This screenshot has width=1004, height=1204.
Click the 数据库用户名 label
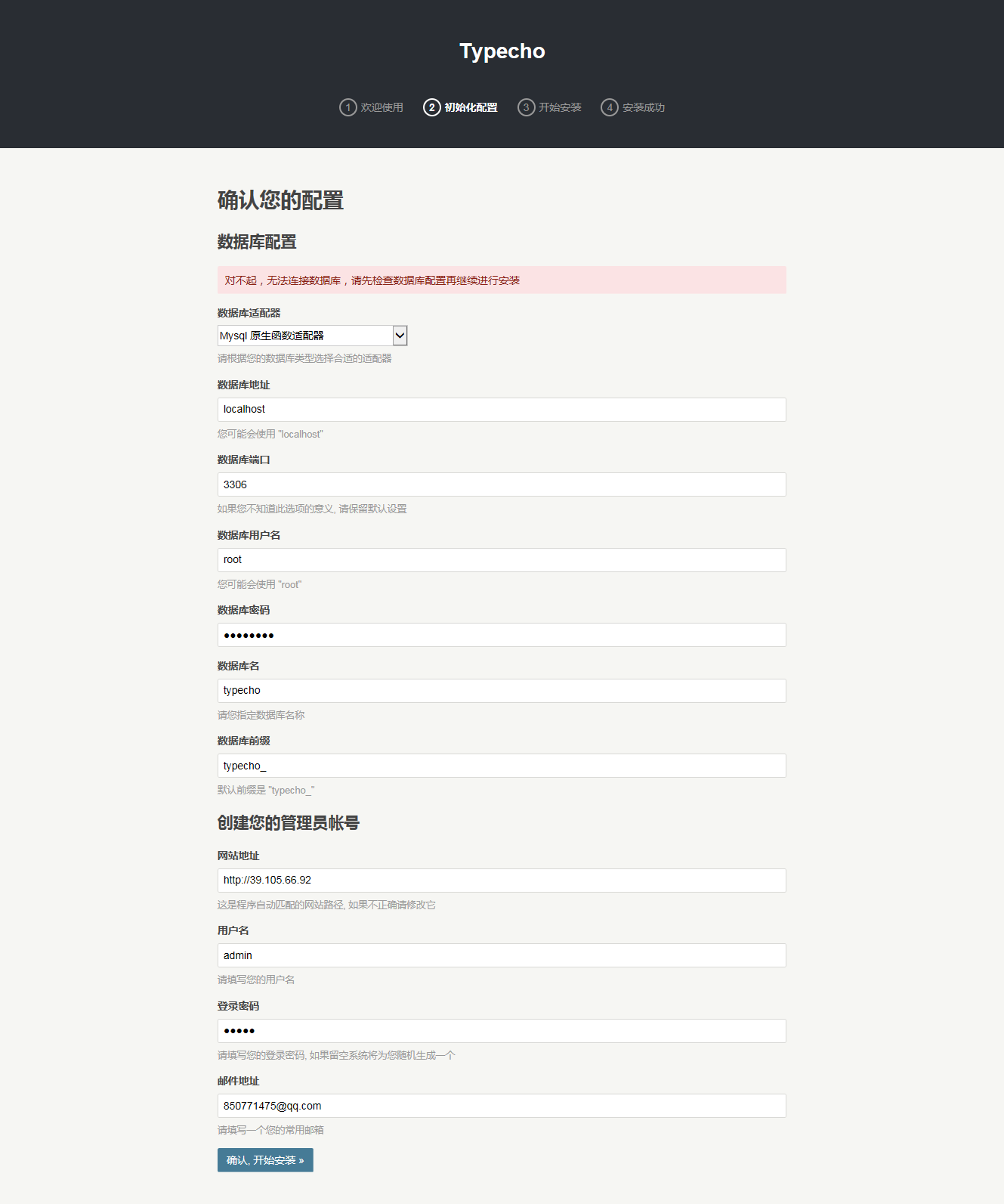tap(249, 535)
